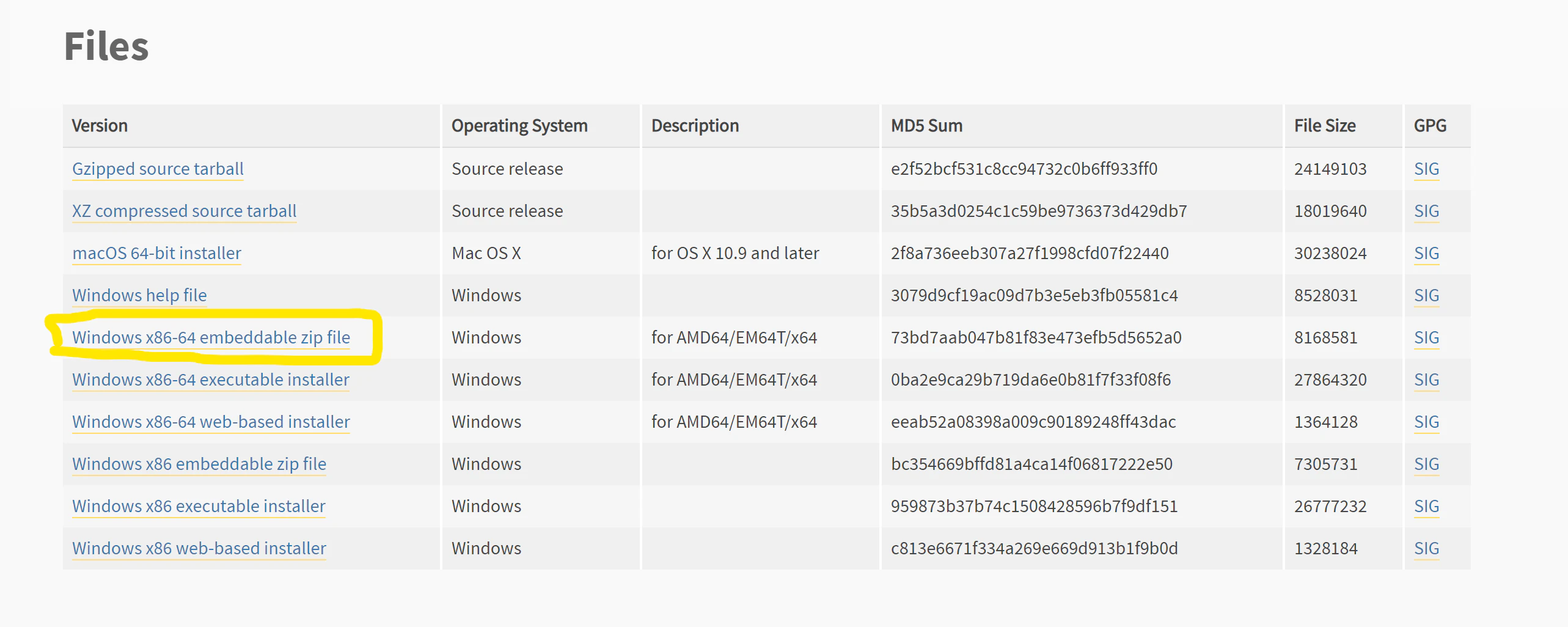Viewport: 1568px width, 627px height.
Task: Click Windows x86 executable installer link
Action: [199, 506]
